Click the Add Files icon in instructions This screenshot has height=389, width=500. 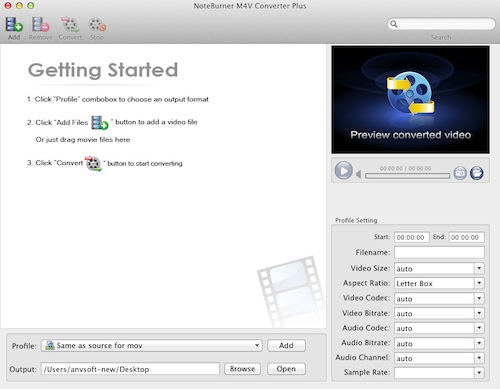click(x=100, y=123)
